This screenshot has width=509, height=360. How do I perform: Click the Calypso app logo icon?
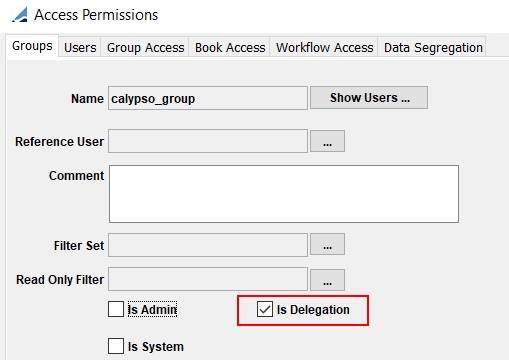click(x=20, y=15)
